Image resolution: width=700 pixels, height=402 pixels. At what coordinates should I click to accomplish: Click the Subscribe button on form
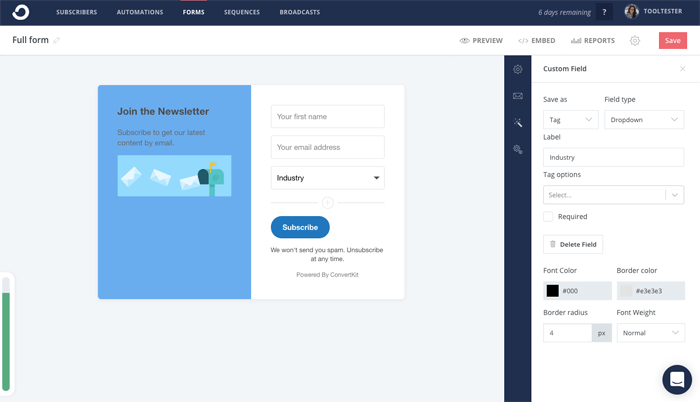(300, 227)
